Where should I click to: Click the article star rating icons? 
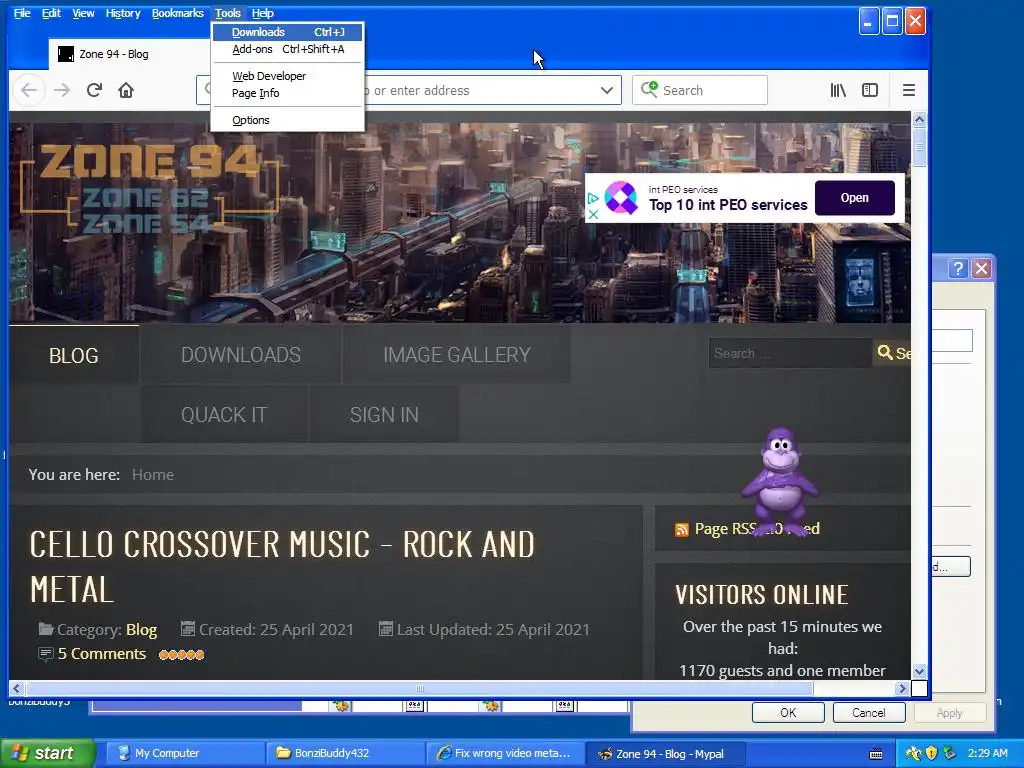[182, 654]
